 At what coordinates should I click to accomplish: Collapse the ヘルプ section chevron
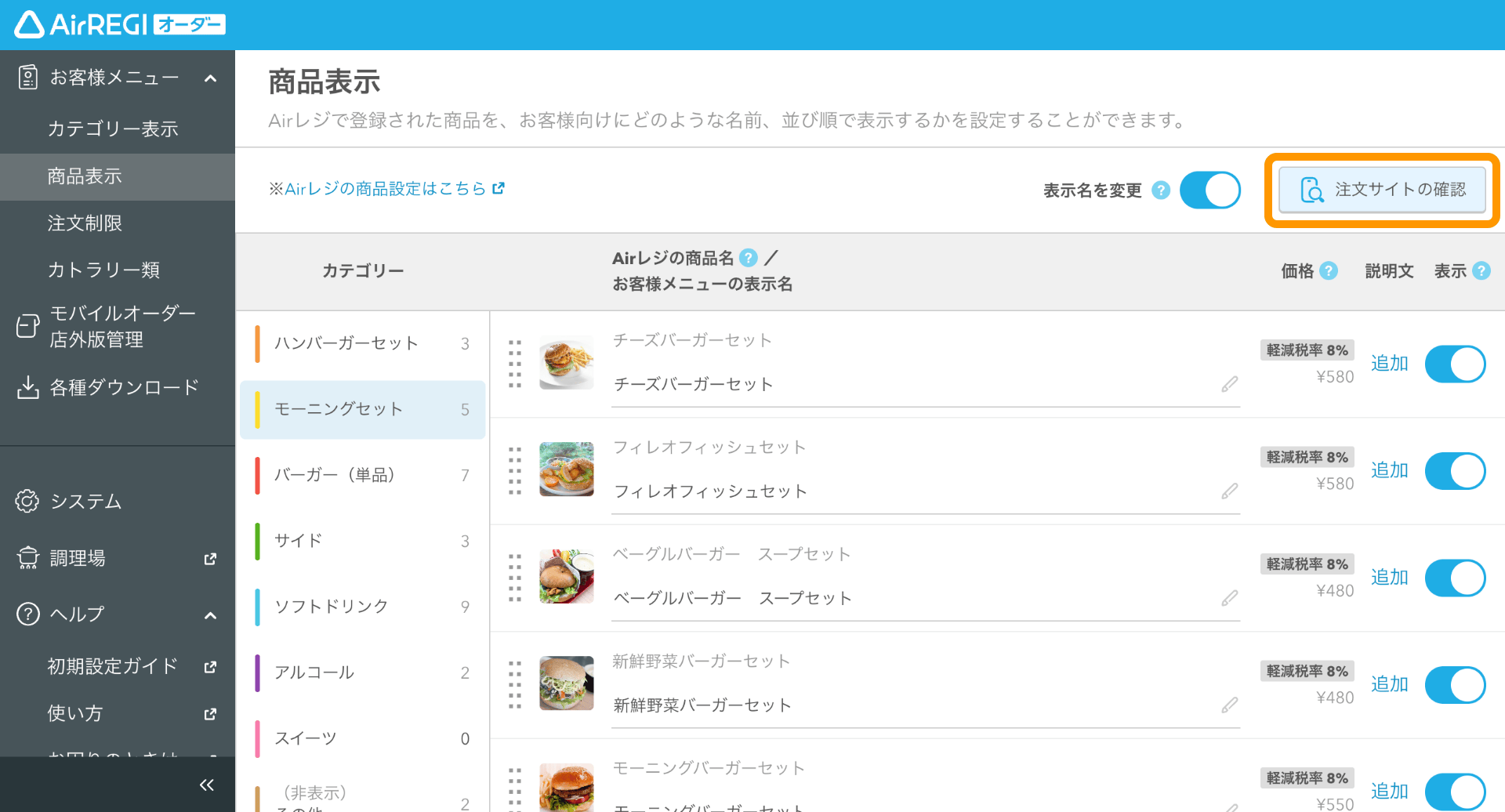(x=209, y=615)
